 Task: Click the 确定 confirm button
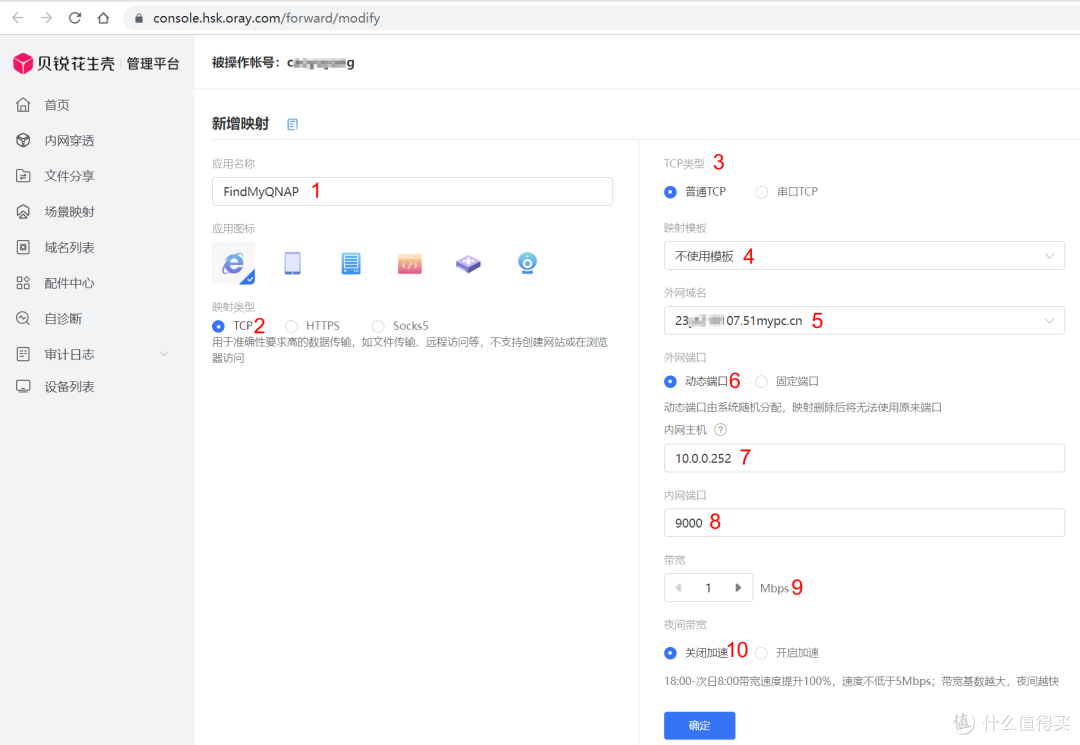pos(699,725)
